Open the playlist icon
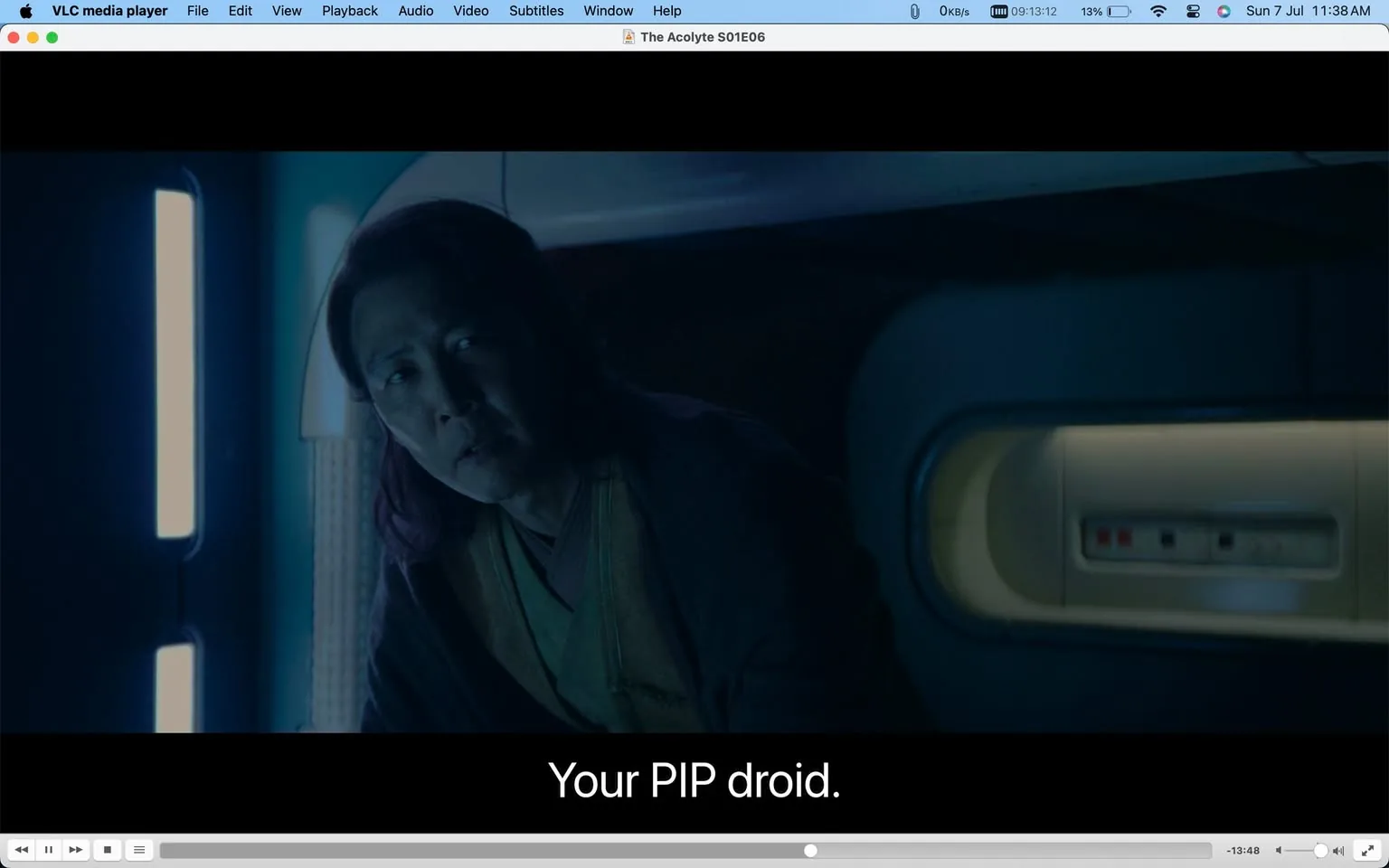Image resolution: width=1389 pixels, height=868 pixels. [x=138, y=850]
